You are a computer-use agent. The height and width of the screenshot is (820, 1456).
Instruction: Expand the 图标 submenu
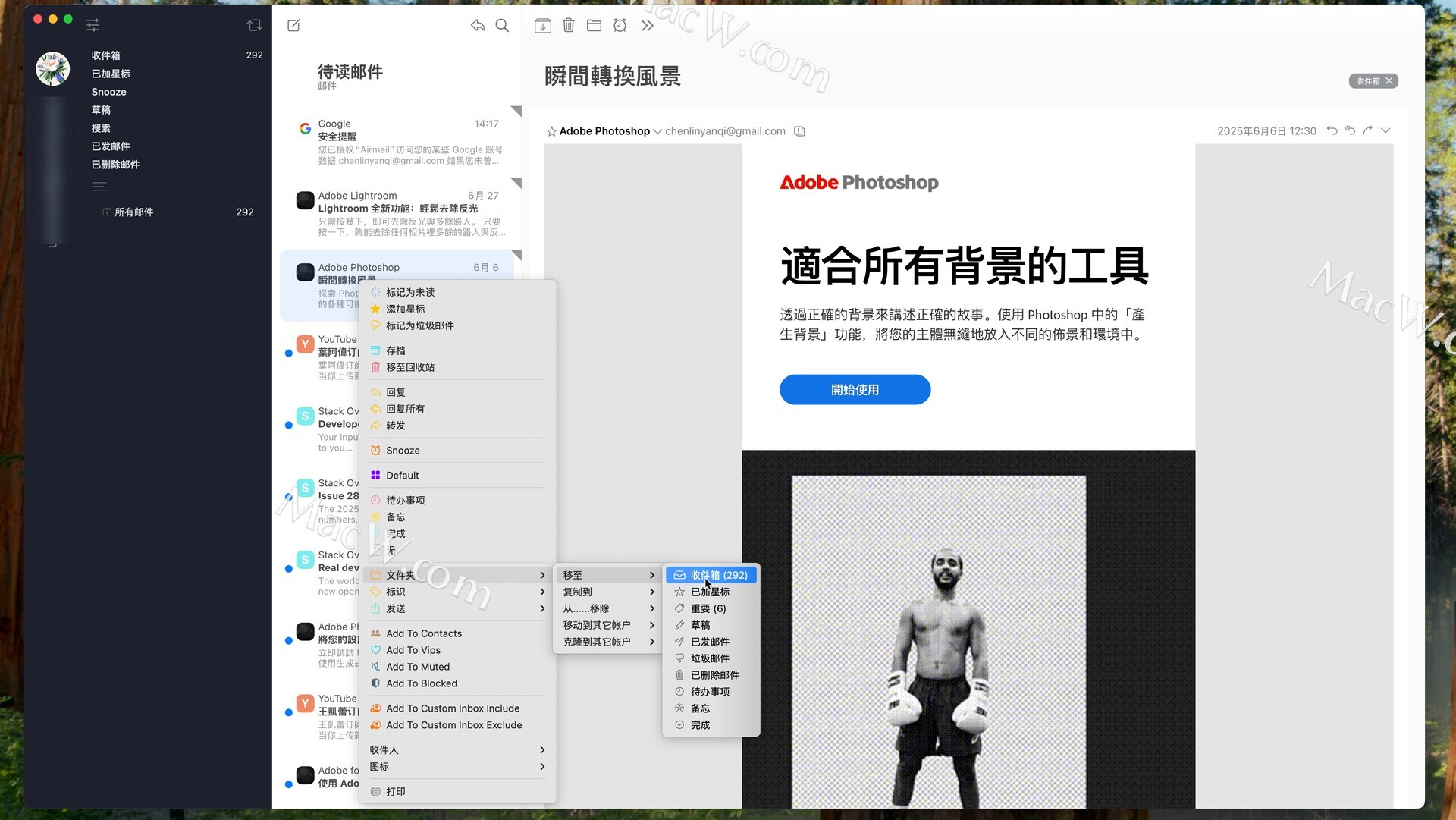coord(457,767)
